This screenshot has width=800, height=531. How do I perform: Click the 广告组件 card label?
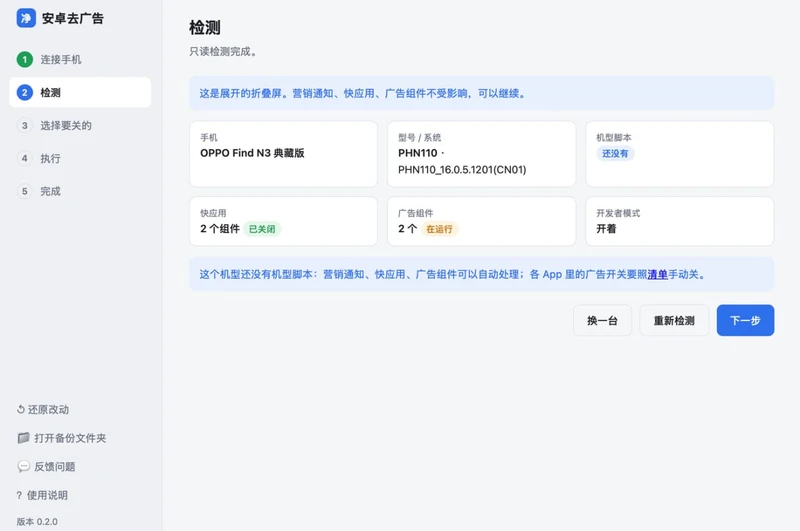click(x=415, y=213)
